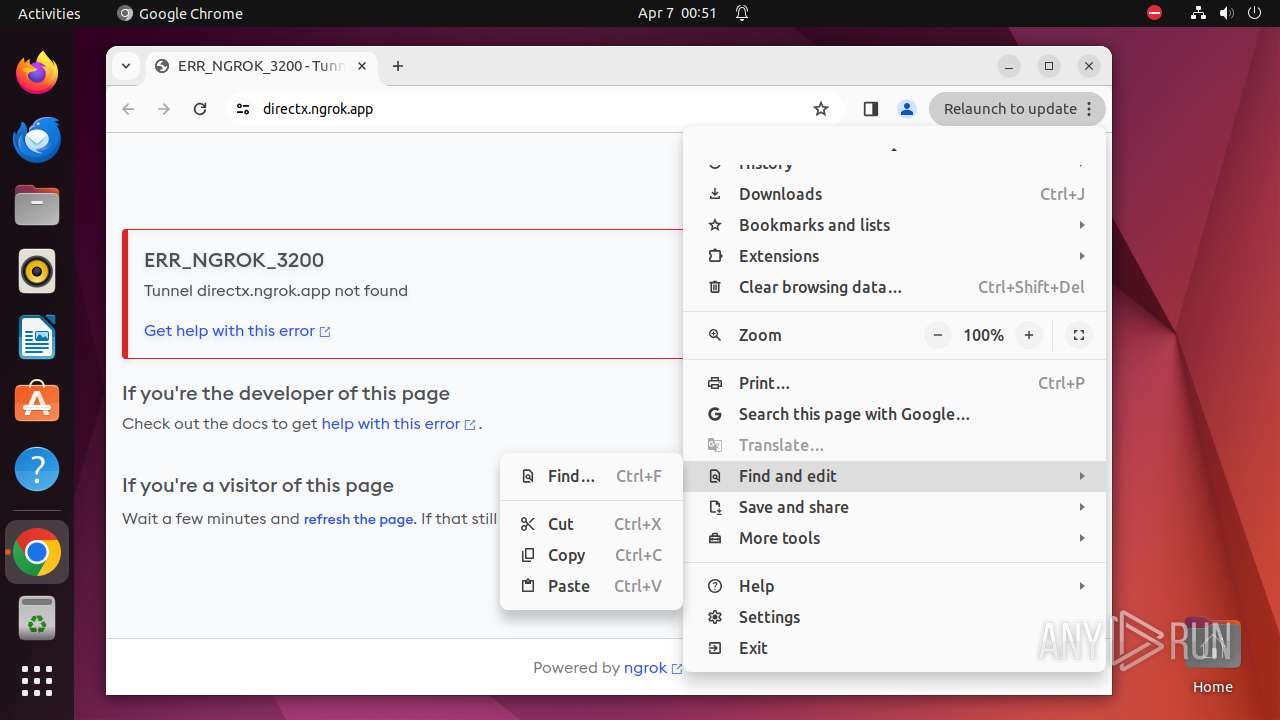Decrease zoom with the minus button

click(937, 335)
